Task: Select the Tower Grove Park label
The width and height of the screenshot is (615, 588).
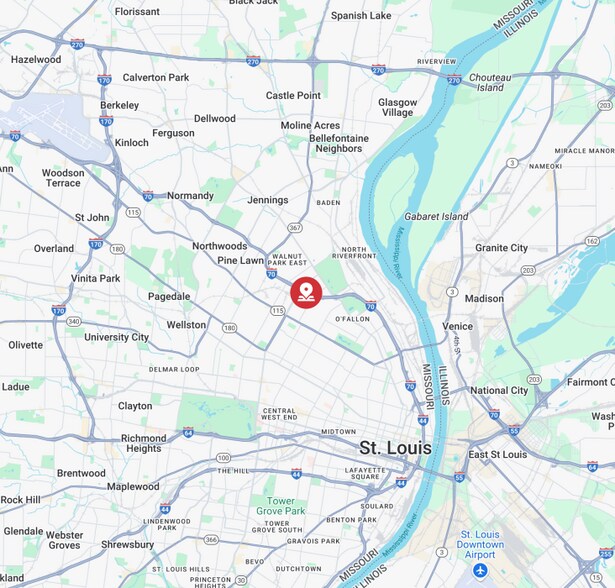Action: (281, 506)
